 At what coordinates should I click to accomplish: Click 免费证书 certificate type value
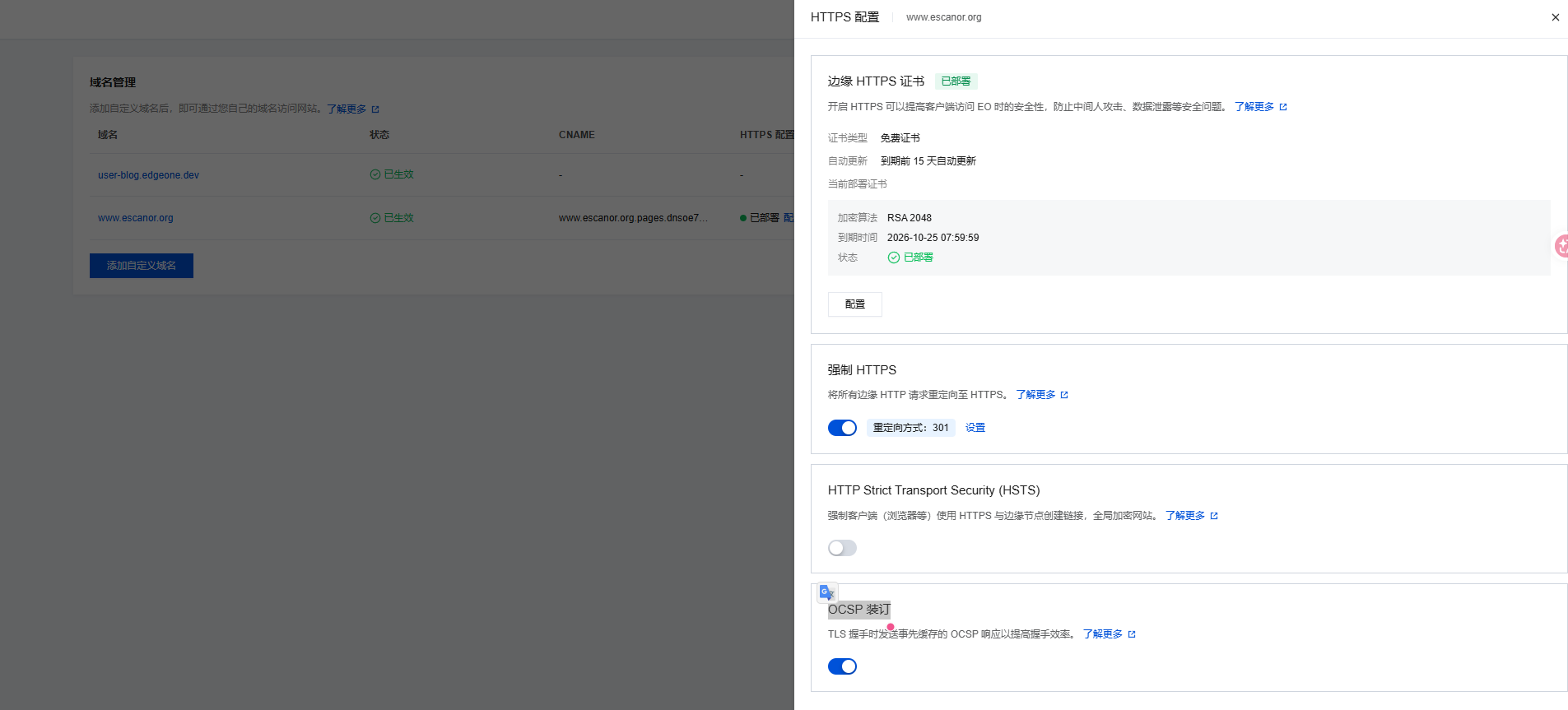click(900, 138)
